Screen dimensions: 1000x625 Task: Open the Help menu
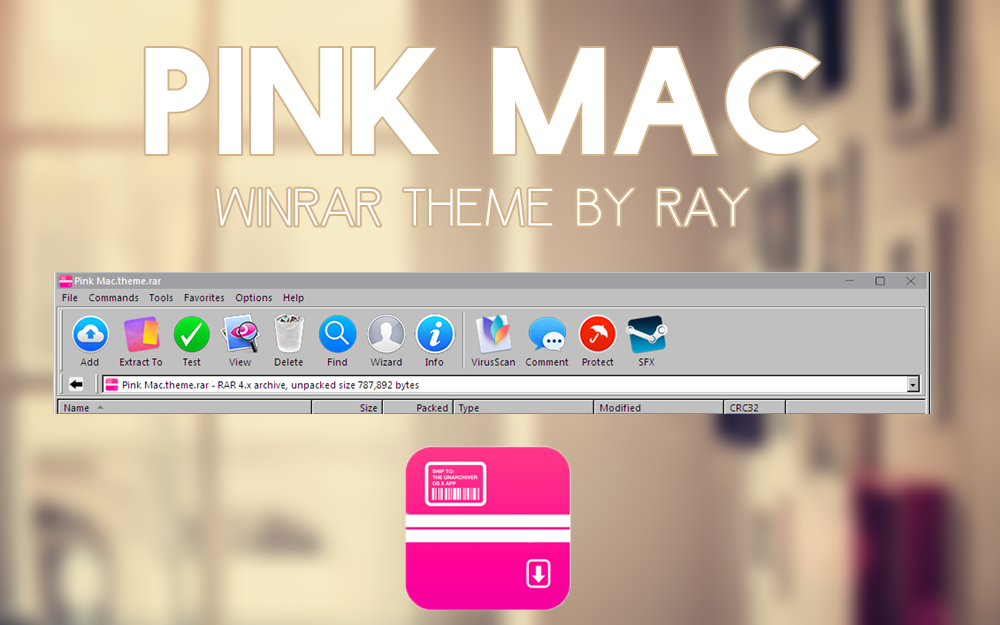(x=293, y=298)
